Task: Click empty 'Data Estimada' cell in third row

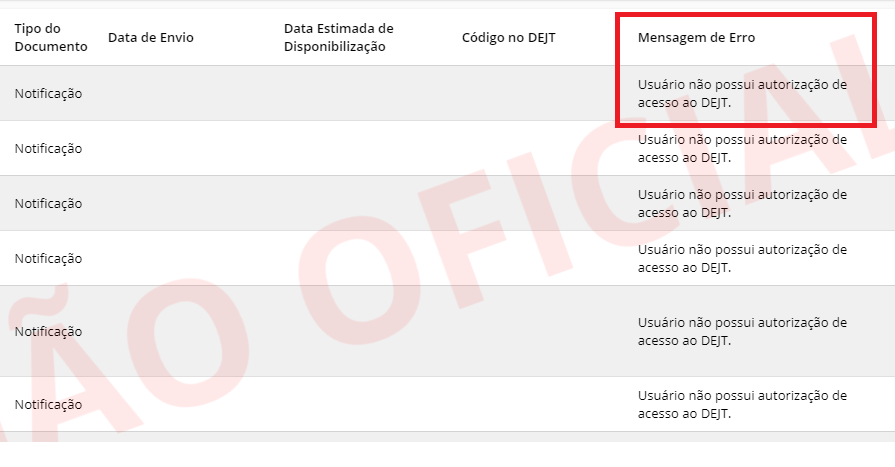Action: tap(365, 204)
